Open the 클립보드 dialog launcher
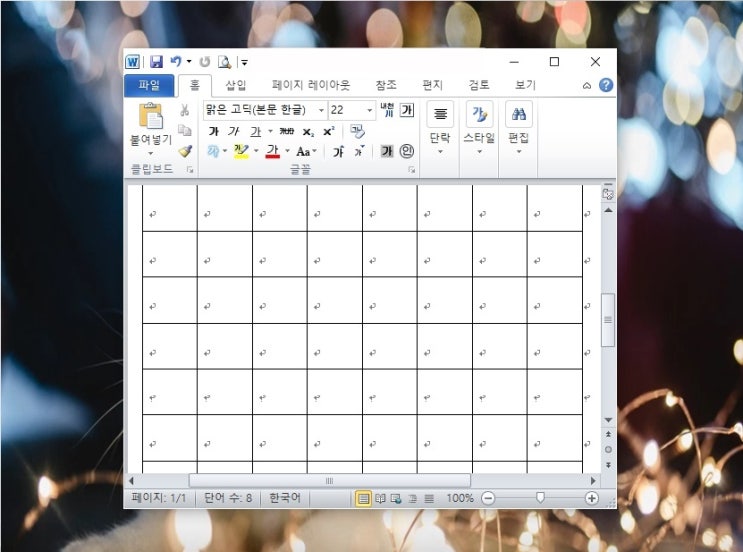 point(190,170)
